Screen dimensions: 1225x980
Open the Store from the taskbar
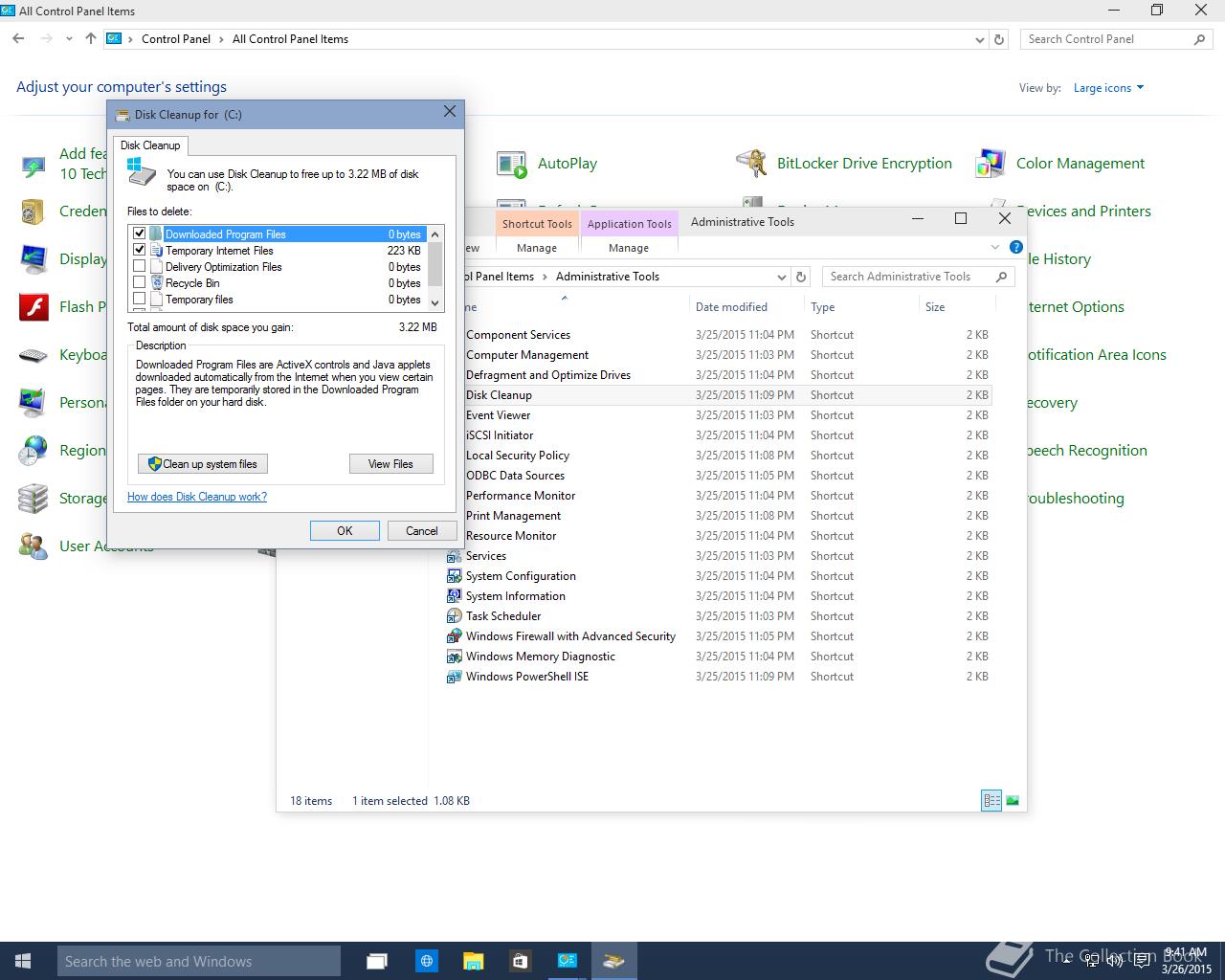click(521, 961)
